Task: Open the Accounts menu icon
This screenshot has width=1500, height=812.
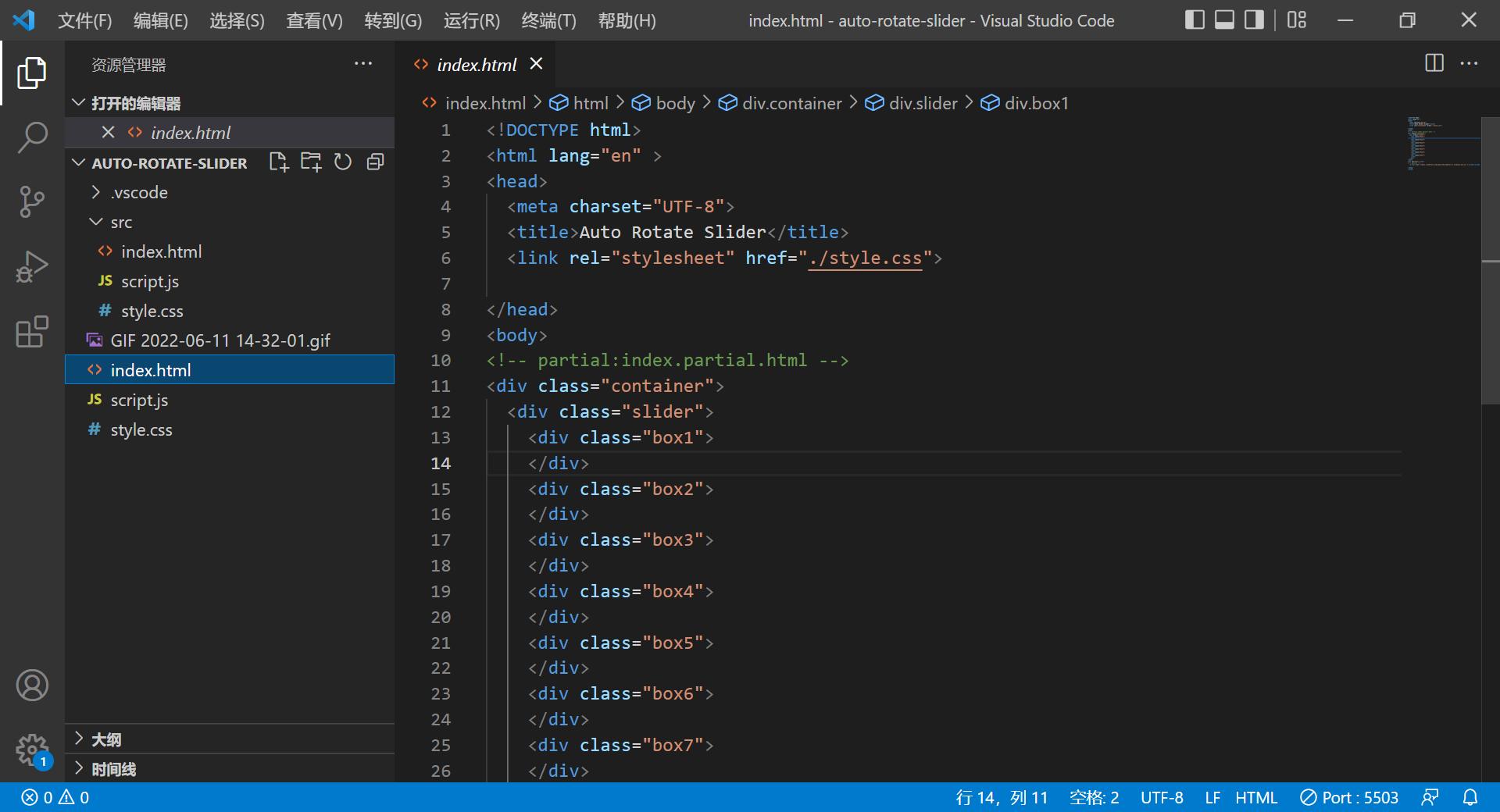Action: (x=32, y=686)
